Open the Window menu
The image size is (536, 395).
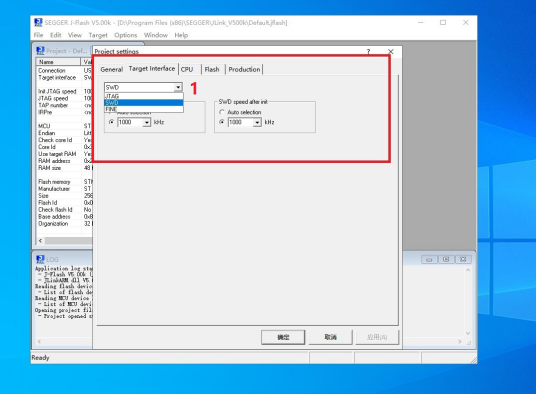coord(156,35)
